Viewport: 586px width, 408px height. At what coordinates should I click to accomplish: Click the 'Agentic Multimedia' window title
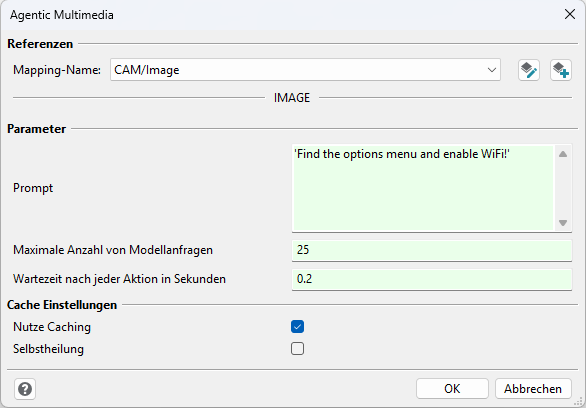pos(62,15)
